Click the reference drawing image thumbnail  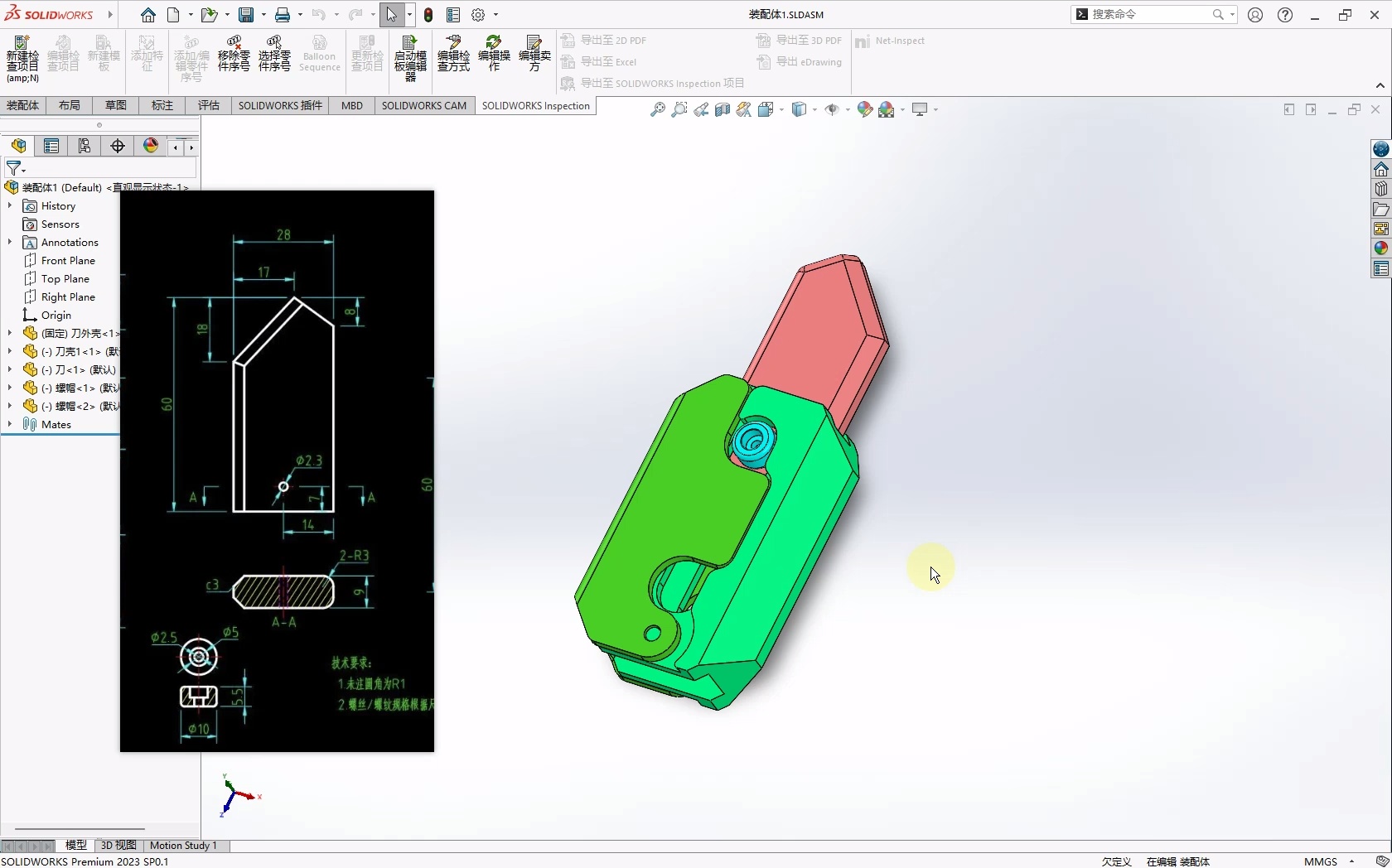pos(277,471)
